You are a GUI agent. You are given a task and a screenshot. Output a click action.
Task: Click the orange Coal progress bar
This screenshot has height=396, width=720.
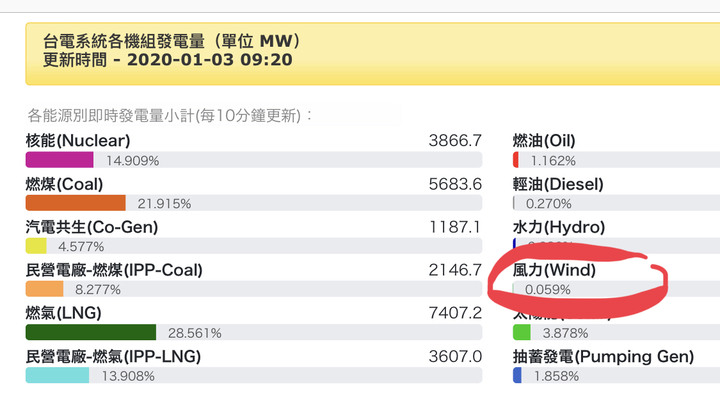click(75, 203)
